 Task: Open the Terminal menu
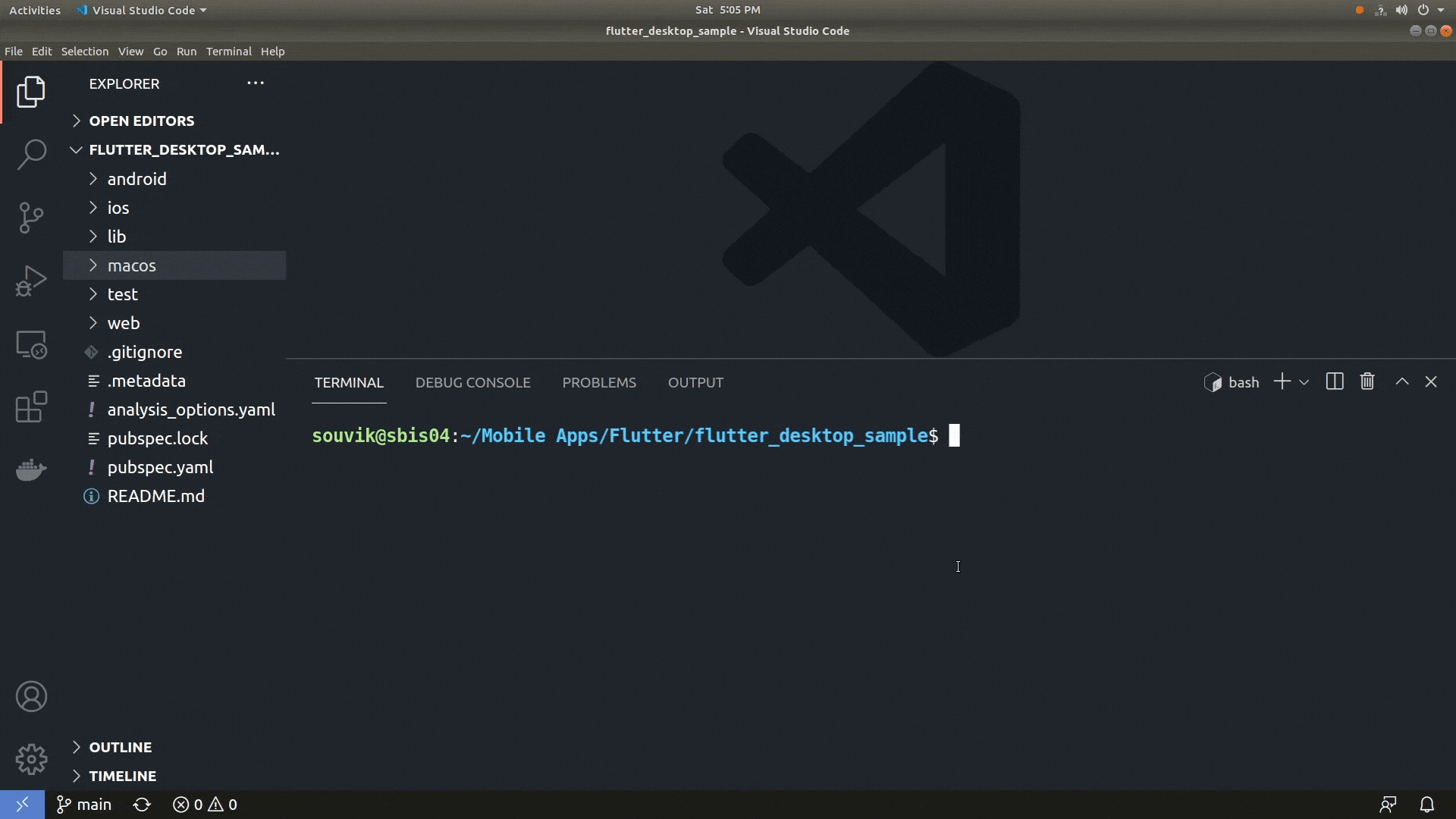click(x=228, y=52)
